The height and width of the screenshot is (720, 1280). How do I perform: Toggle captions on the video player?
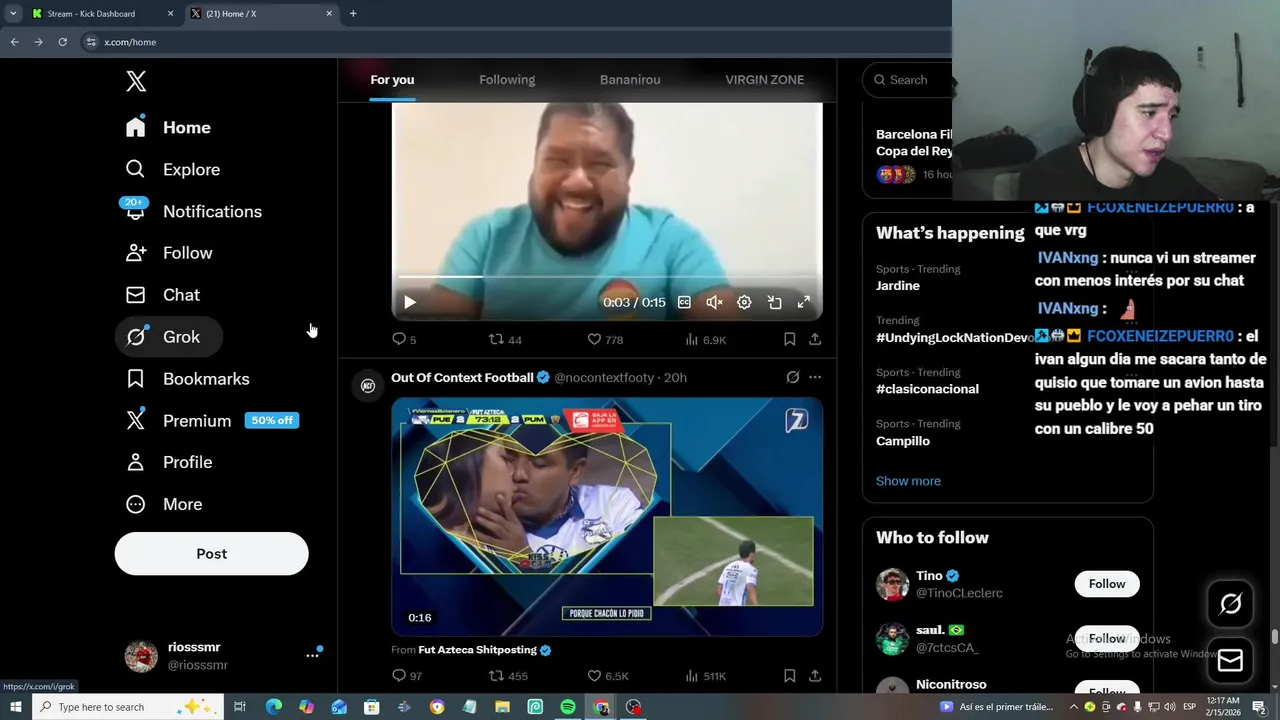(x=684, y=302)
